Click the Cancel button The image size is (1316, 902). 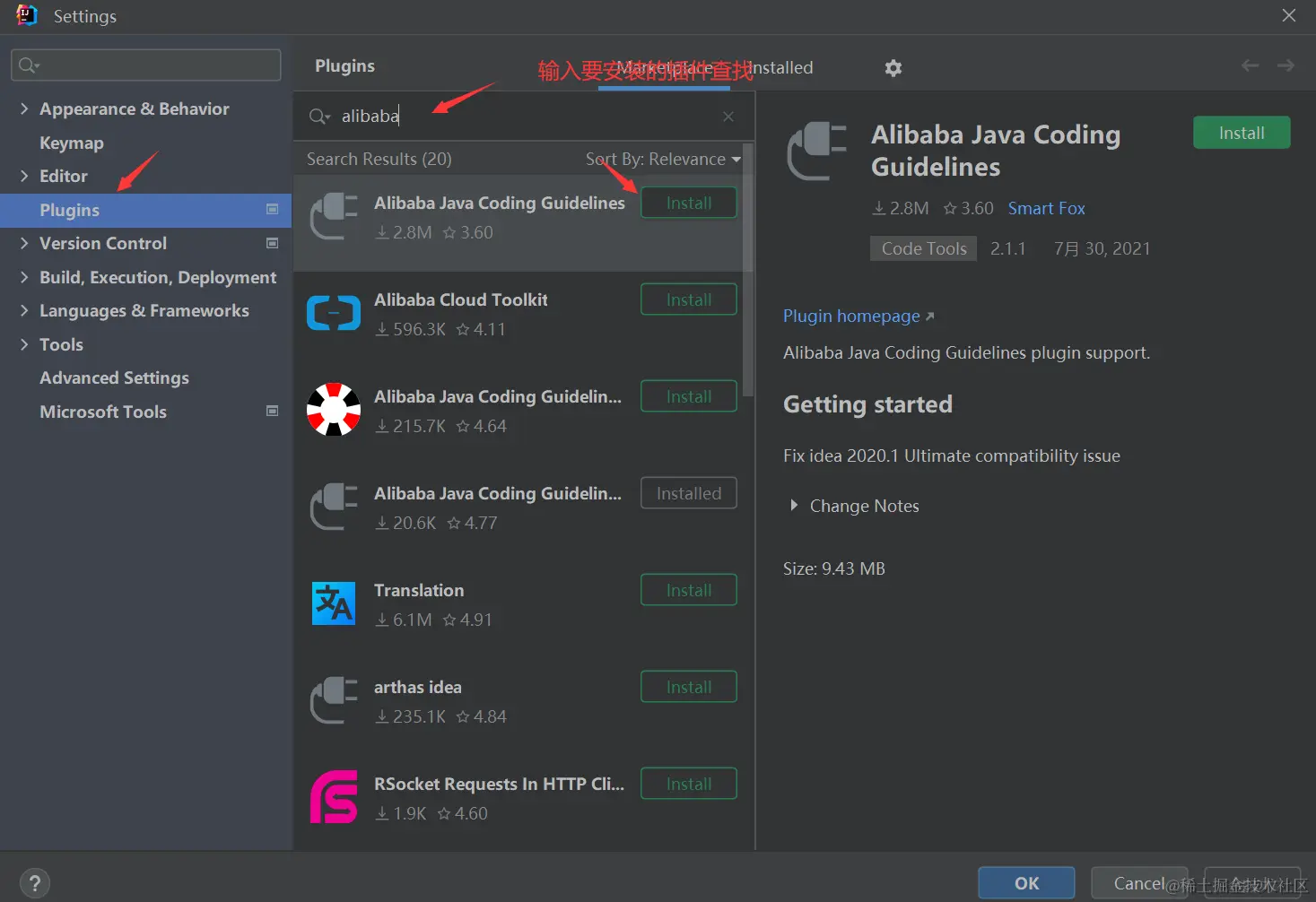[x=1139, y=883]
